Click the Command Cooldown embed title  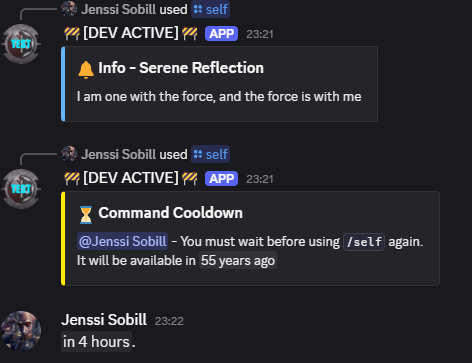(x=170, y=213)
